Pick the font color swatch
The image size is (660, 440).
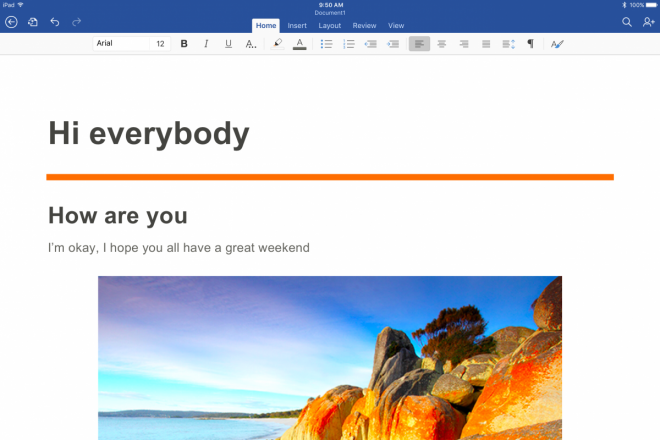pos(299,44)
